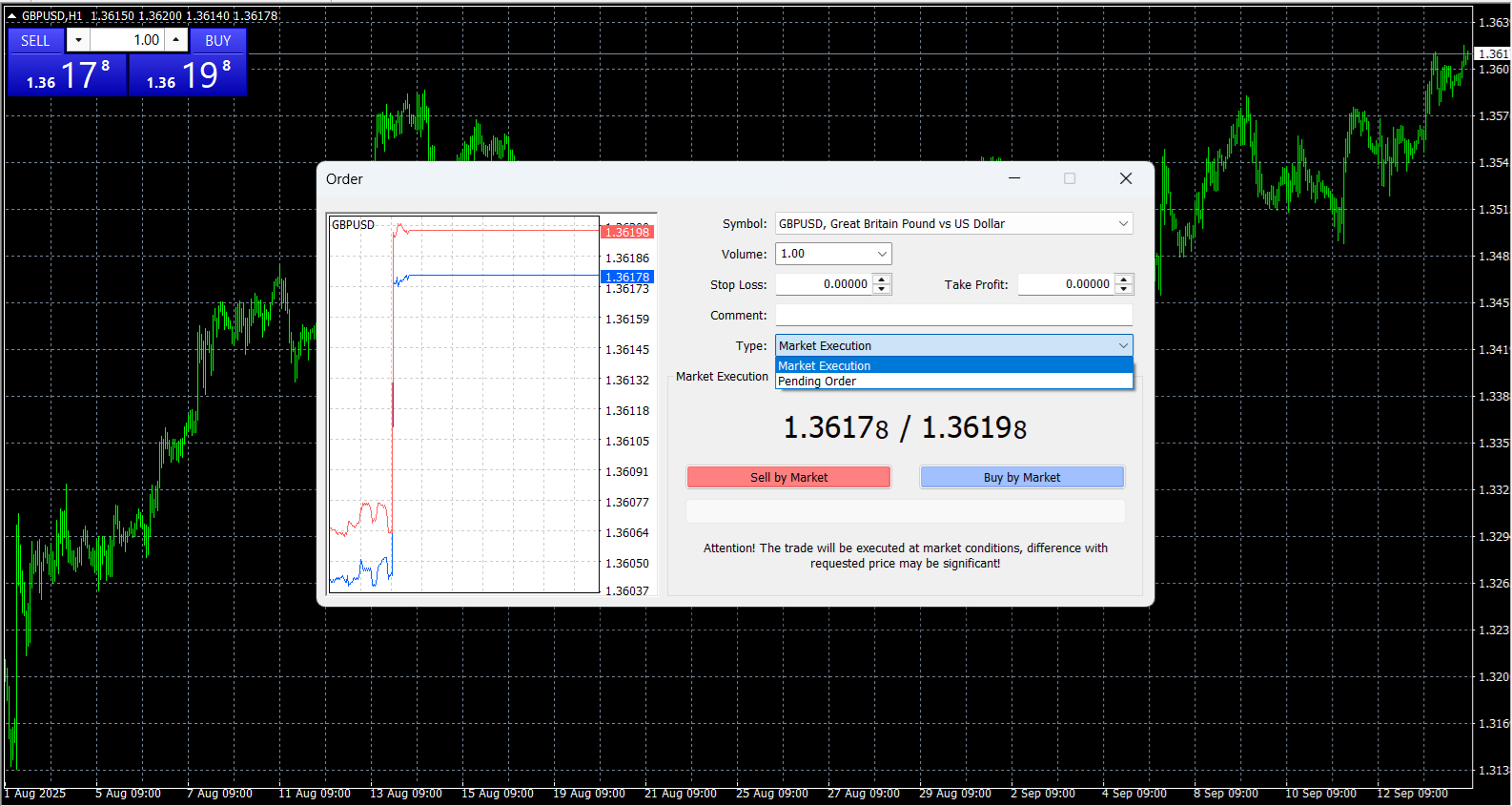Click the Comment text field
The height and width of the screenshot is (806, 1512).
[953, 315]
